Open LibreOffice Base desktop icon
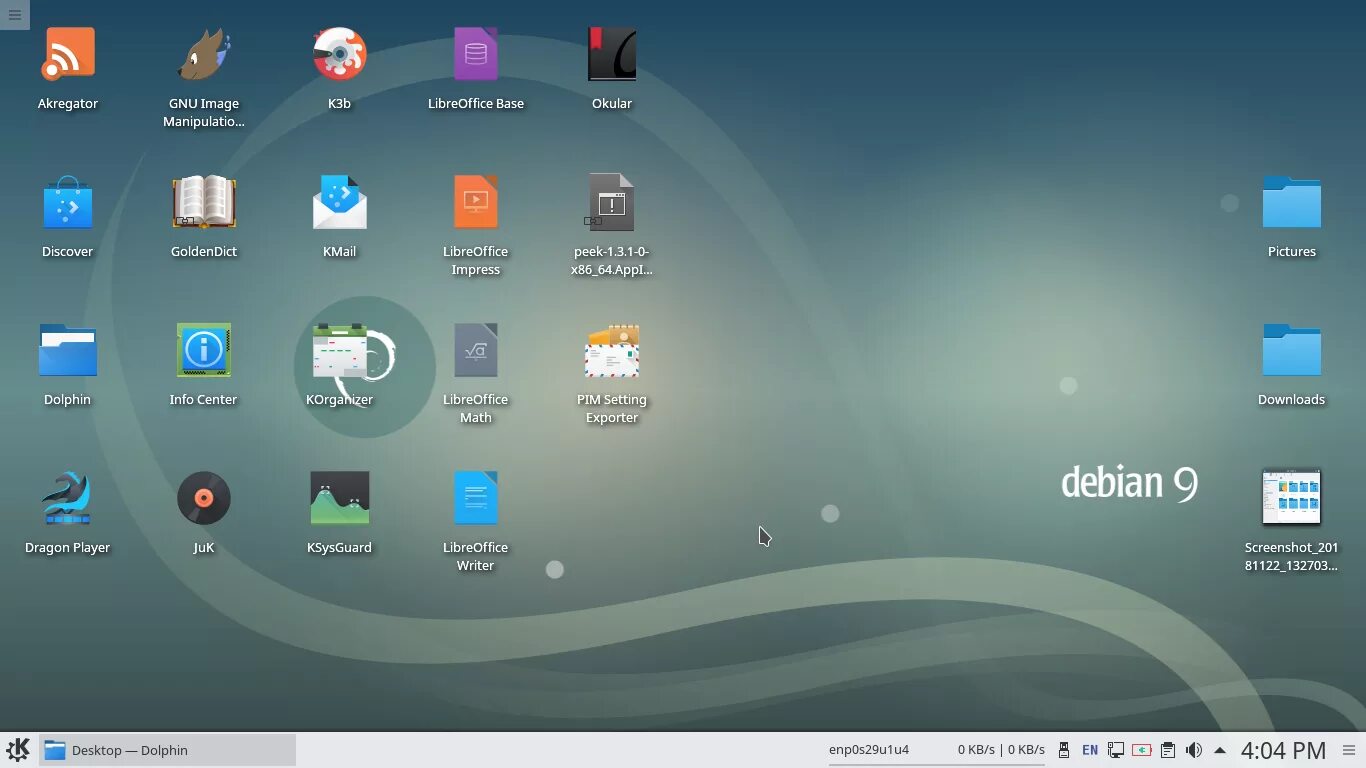The height and width of the screenshot is (768, 1366). pos(476,55)
